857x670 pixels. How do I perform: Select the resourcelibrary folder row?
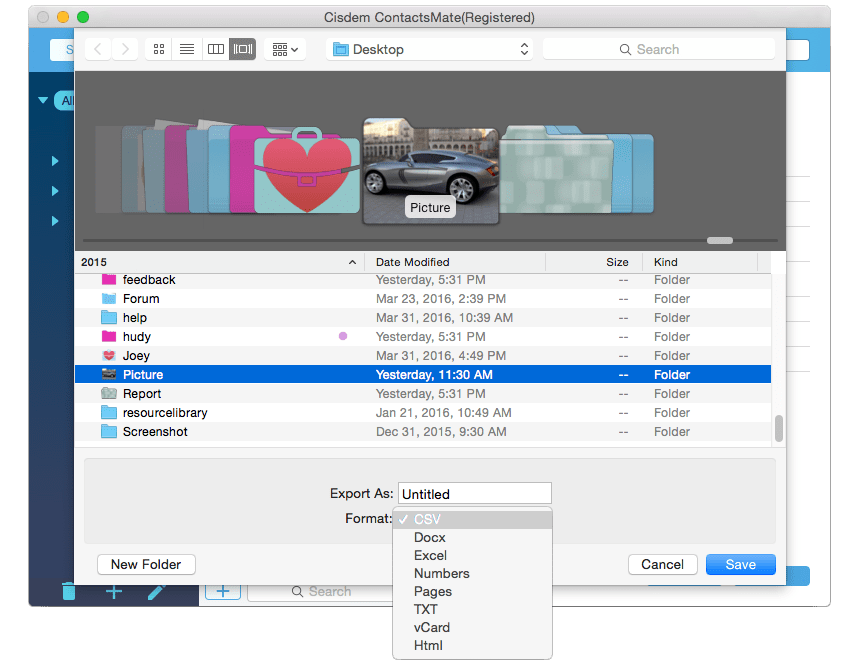pos(423,413)
